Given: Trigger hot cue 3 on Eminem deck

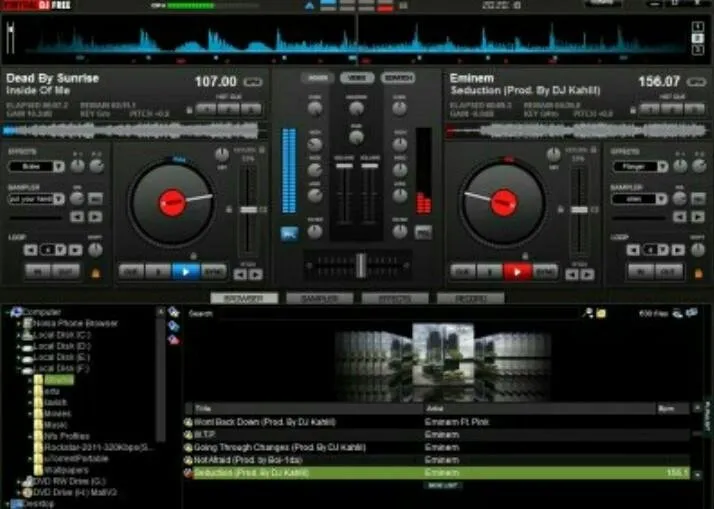Looking at the screenshot, I should [694, 109].
